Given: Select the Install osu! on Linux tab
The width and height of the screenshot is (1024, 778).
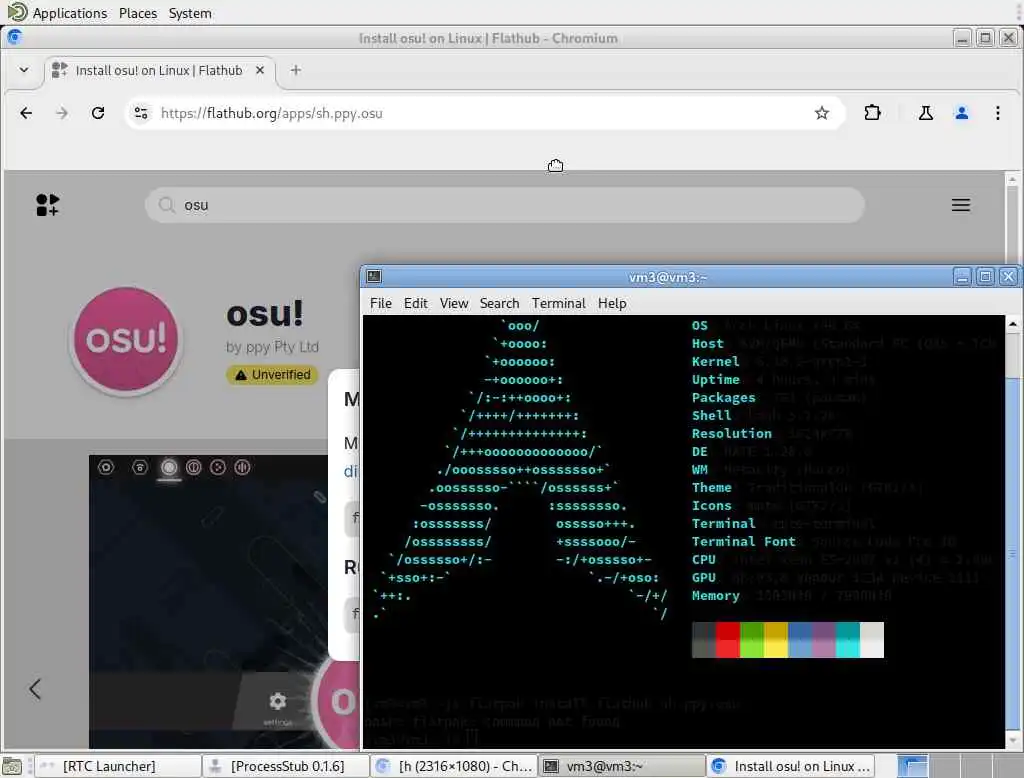Looking at the screenshot, I should click(159, 70).
